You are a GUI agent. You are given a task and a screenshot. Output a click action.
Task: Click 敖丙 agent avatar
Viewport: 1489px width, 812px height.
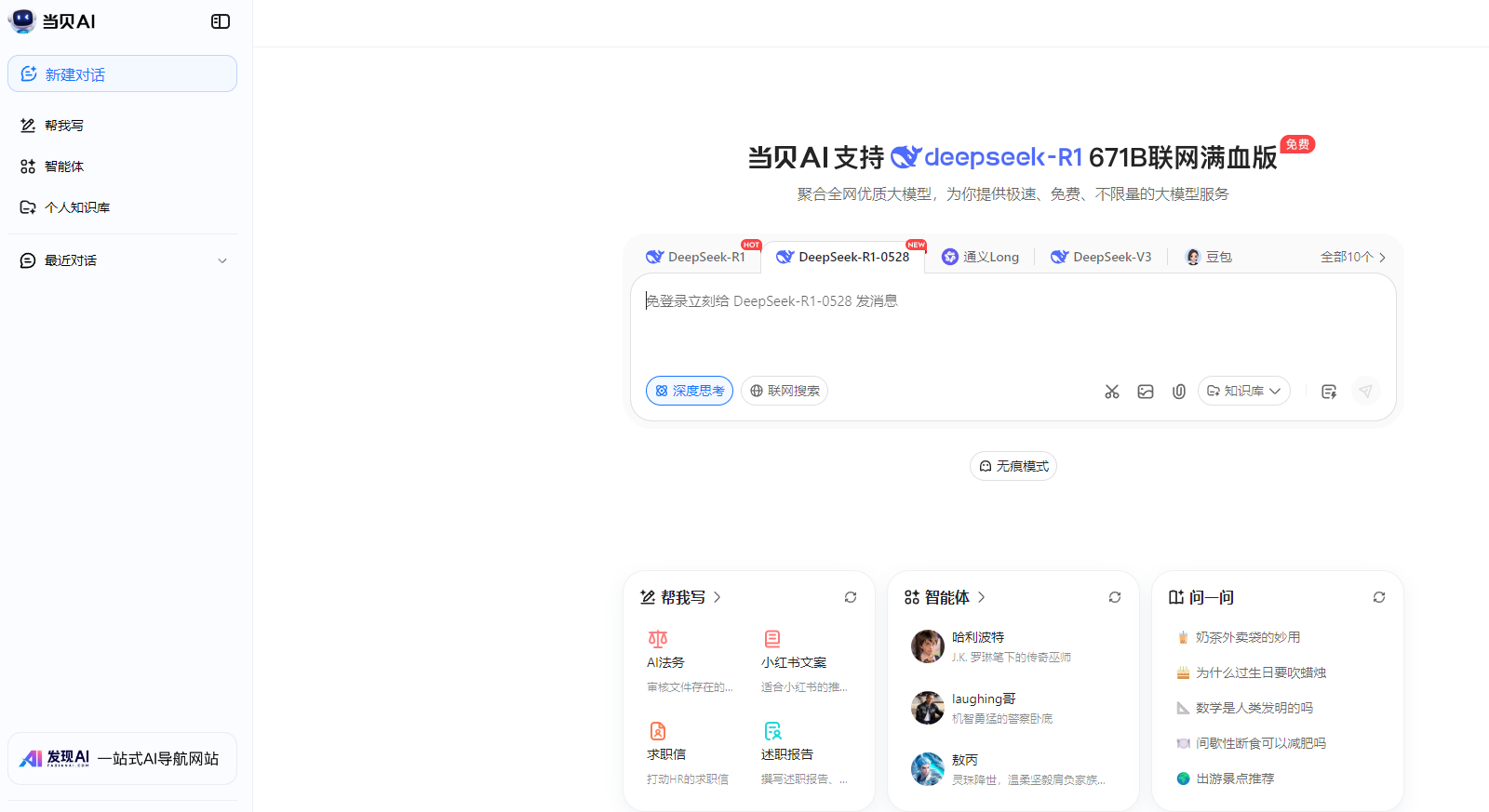[928, 769]
